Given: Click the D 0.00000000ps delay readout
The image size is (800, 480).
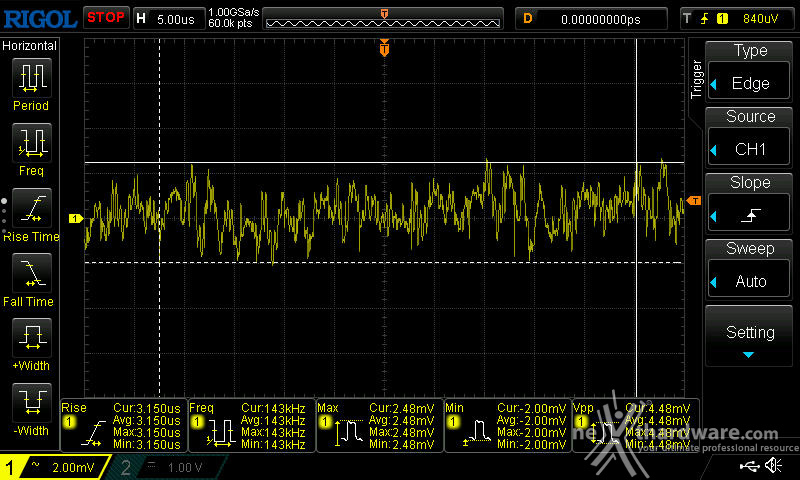Looking at the screenshot, I should [591, 19].
